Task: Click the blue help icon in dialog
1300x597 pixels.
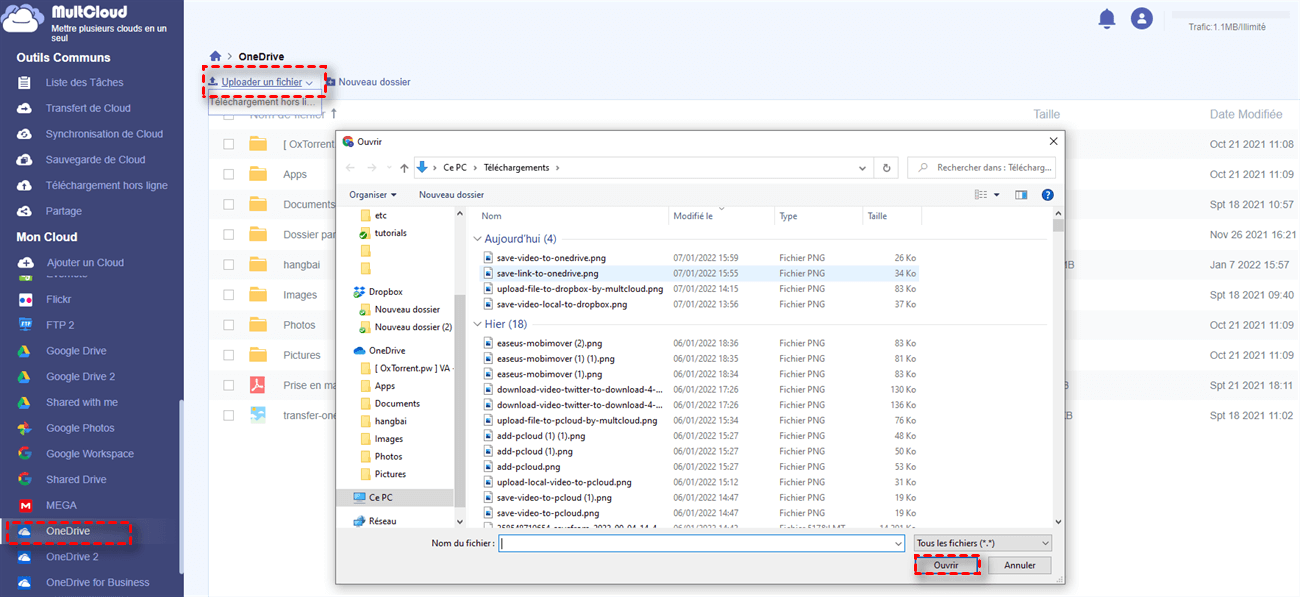Action: (x=1047, y=195)
